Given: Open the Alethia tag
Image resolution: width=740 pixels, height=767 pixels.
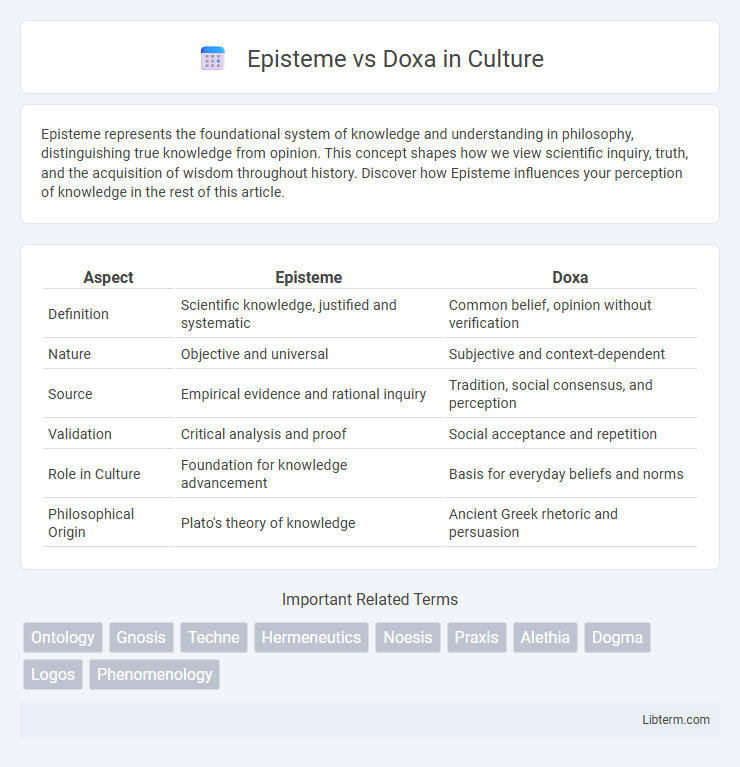Looking at the screenshot, I should tap(545, 637).
